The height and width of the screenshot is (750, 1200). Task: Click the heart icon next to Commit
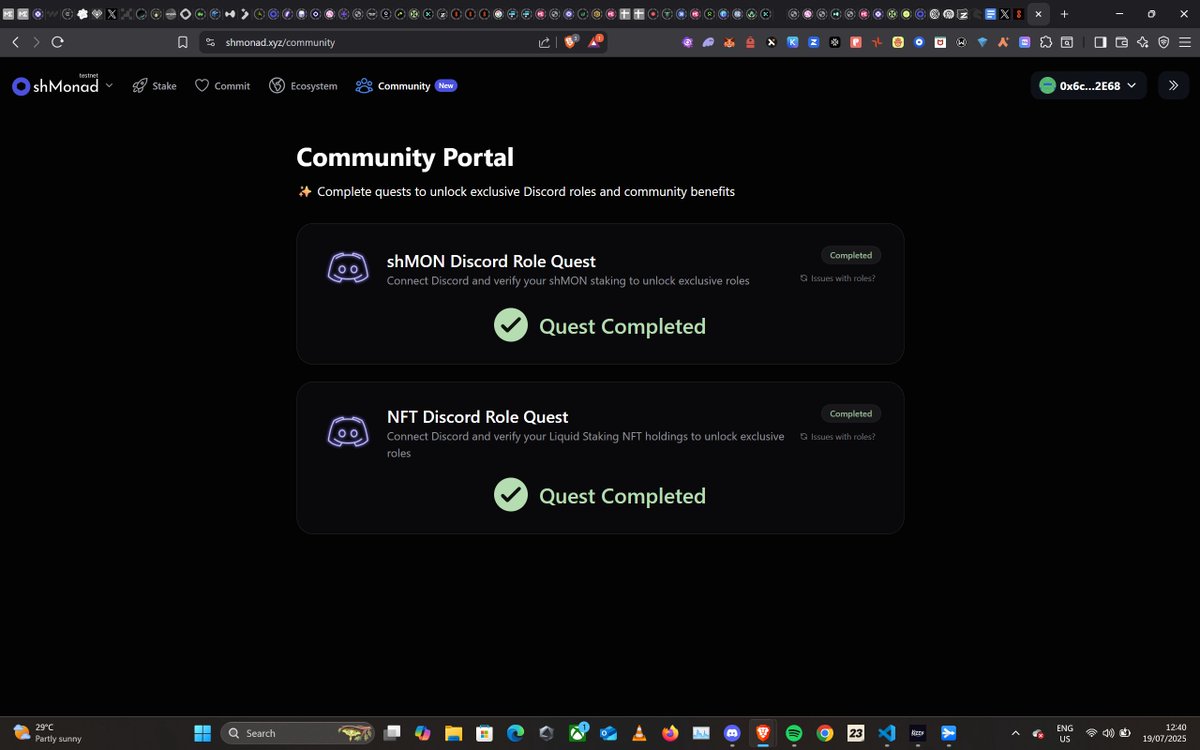[x=202, y=86]
